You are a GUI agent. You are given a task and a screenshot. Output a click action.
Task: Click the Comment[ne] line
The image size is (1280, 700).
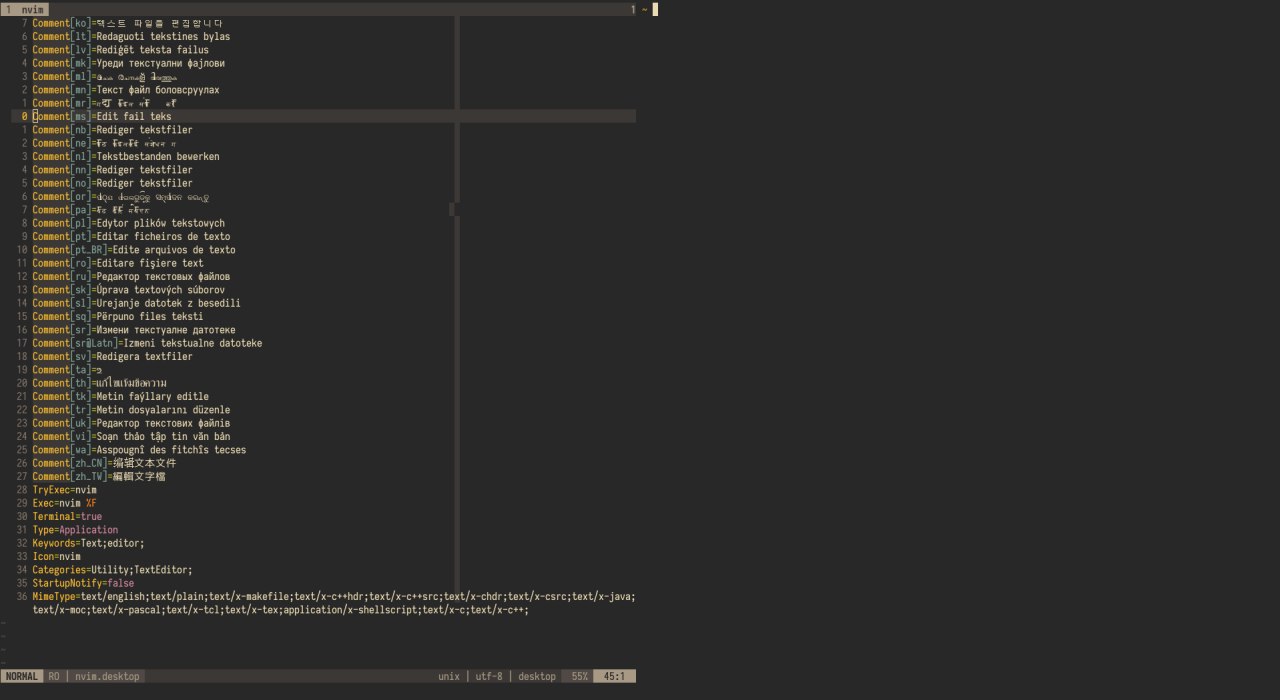tap(104, 143)
